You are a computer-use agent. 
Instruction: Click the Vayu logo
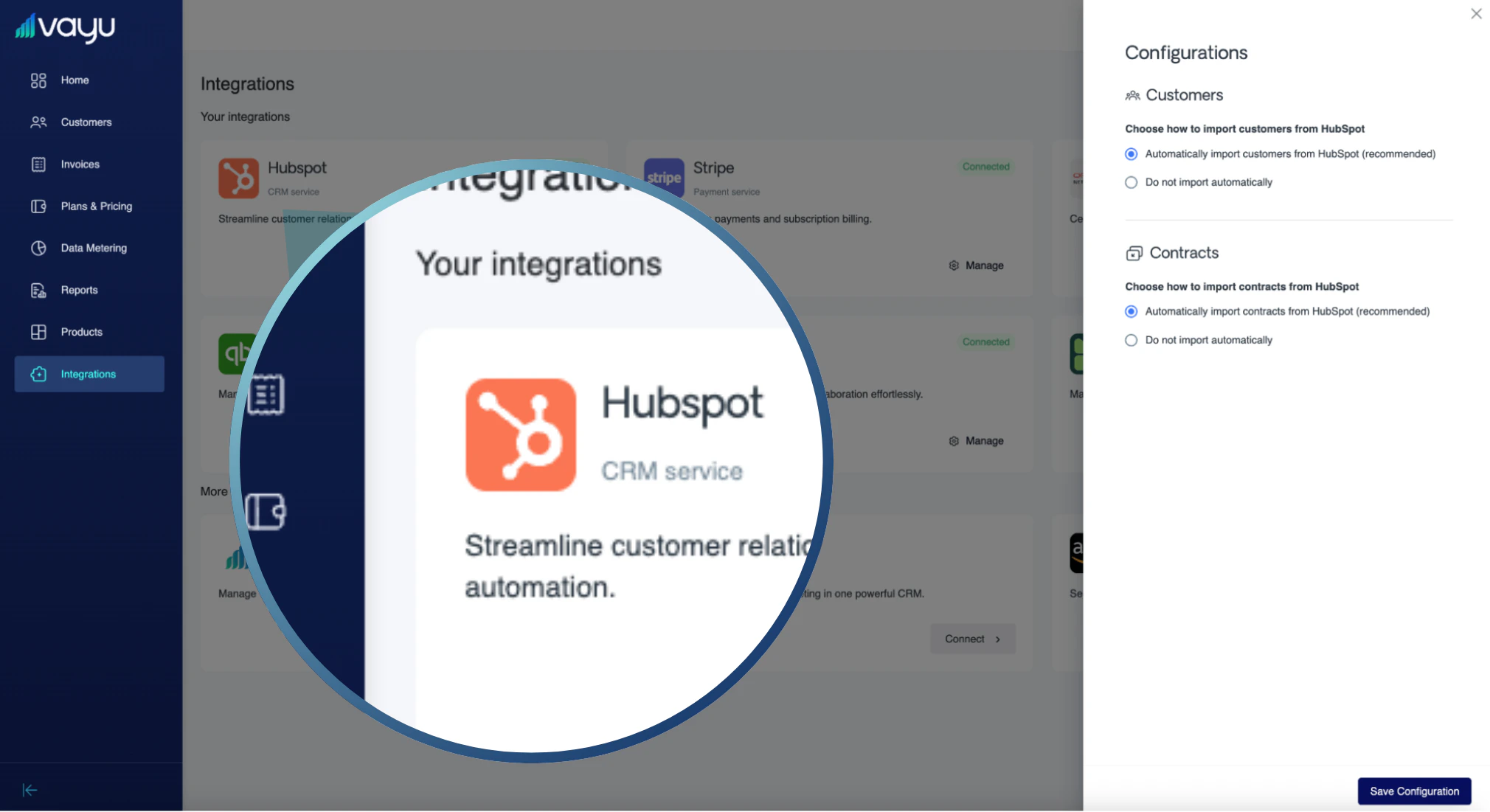pyautogui.click(x=65, y=28)
